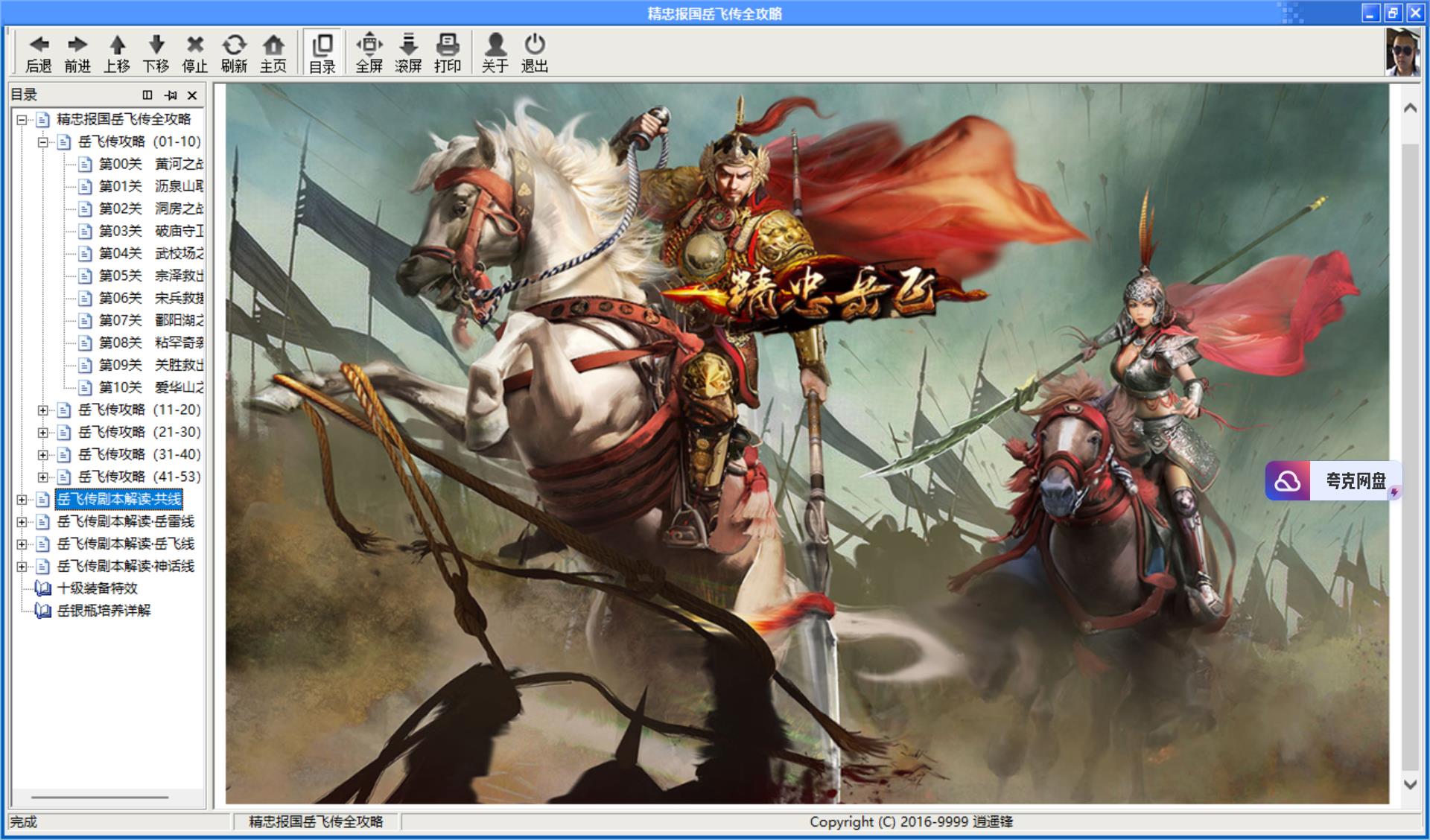Click the 退出 exit power icon
The height and width of the screenshot is (840, 1430).
coord(535,45)
